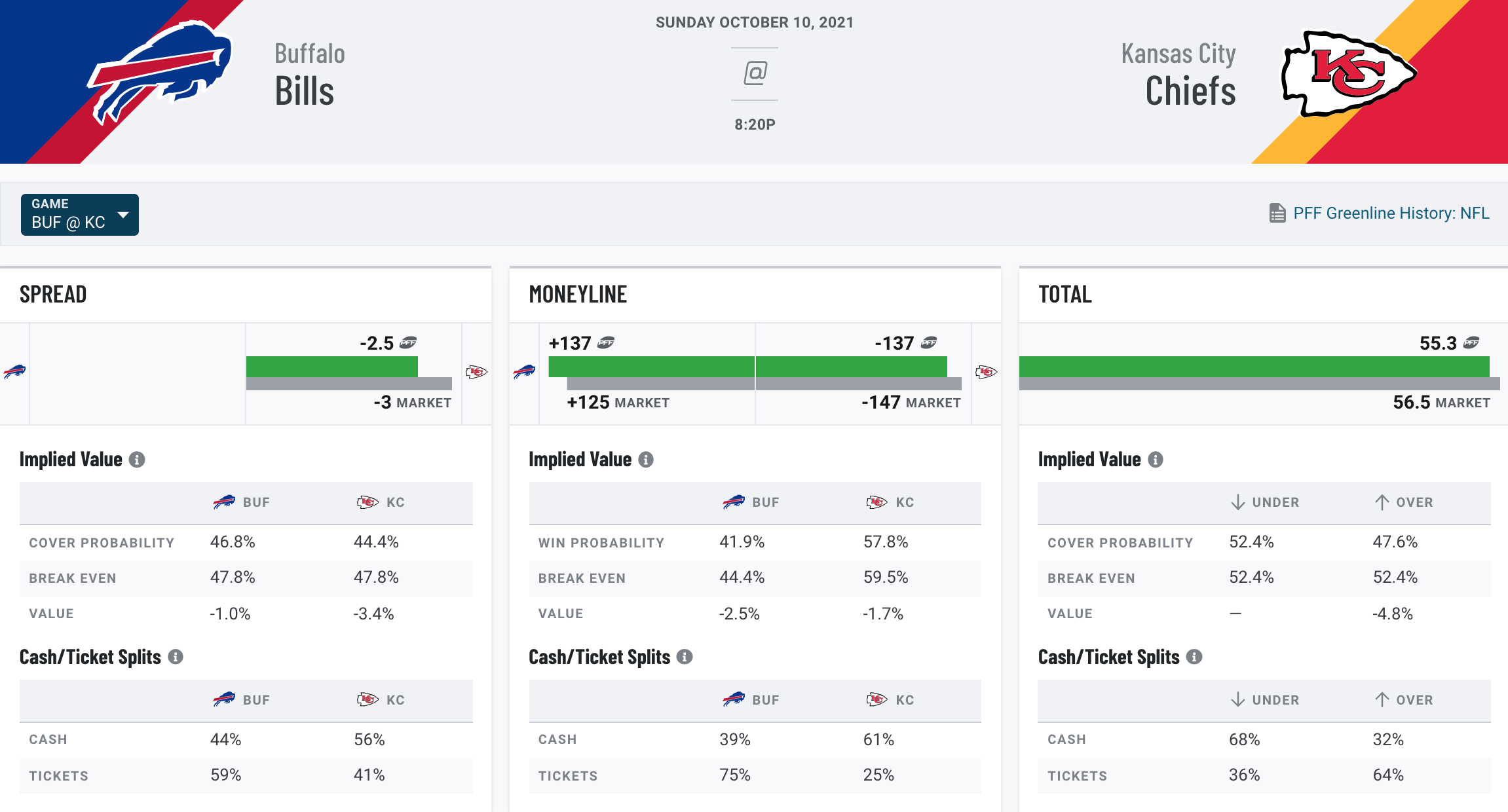
Task: Click the PFF football icon beside 55.3
Action: pos(1471,342)
